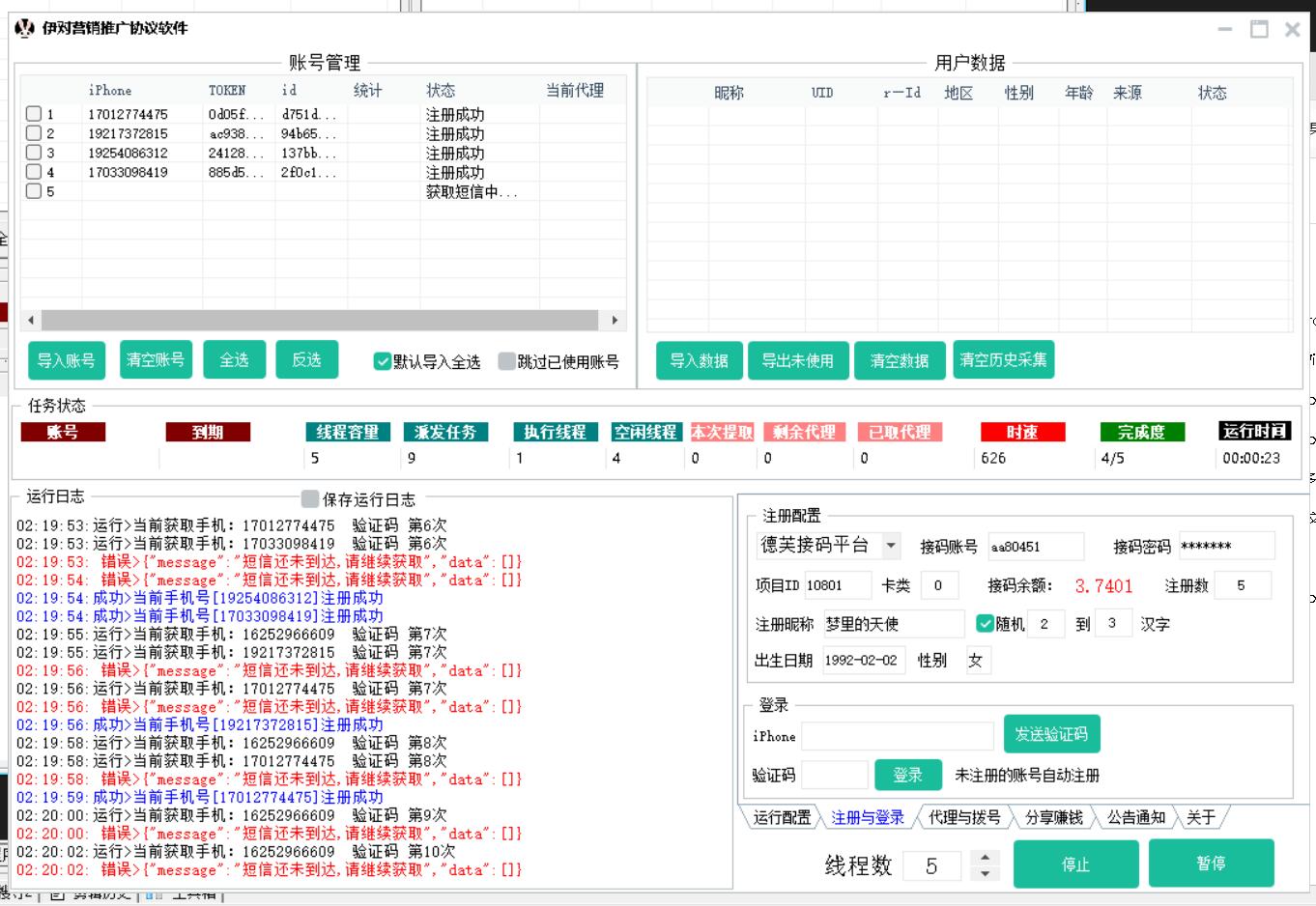Uncheck the 随机 nickname checkbox
This screenshot has width=1316, height=906.
(x=985, y=624)
